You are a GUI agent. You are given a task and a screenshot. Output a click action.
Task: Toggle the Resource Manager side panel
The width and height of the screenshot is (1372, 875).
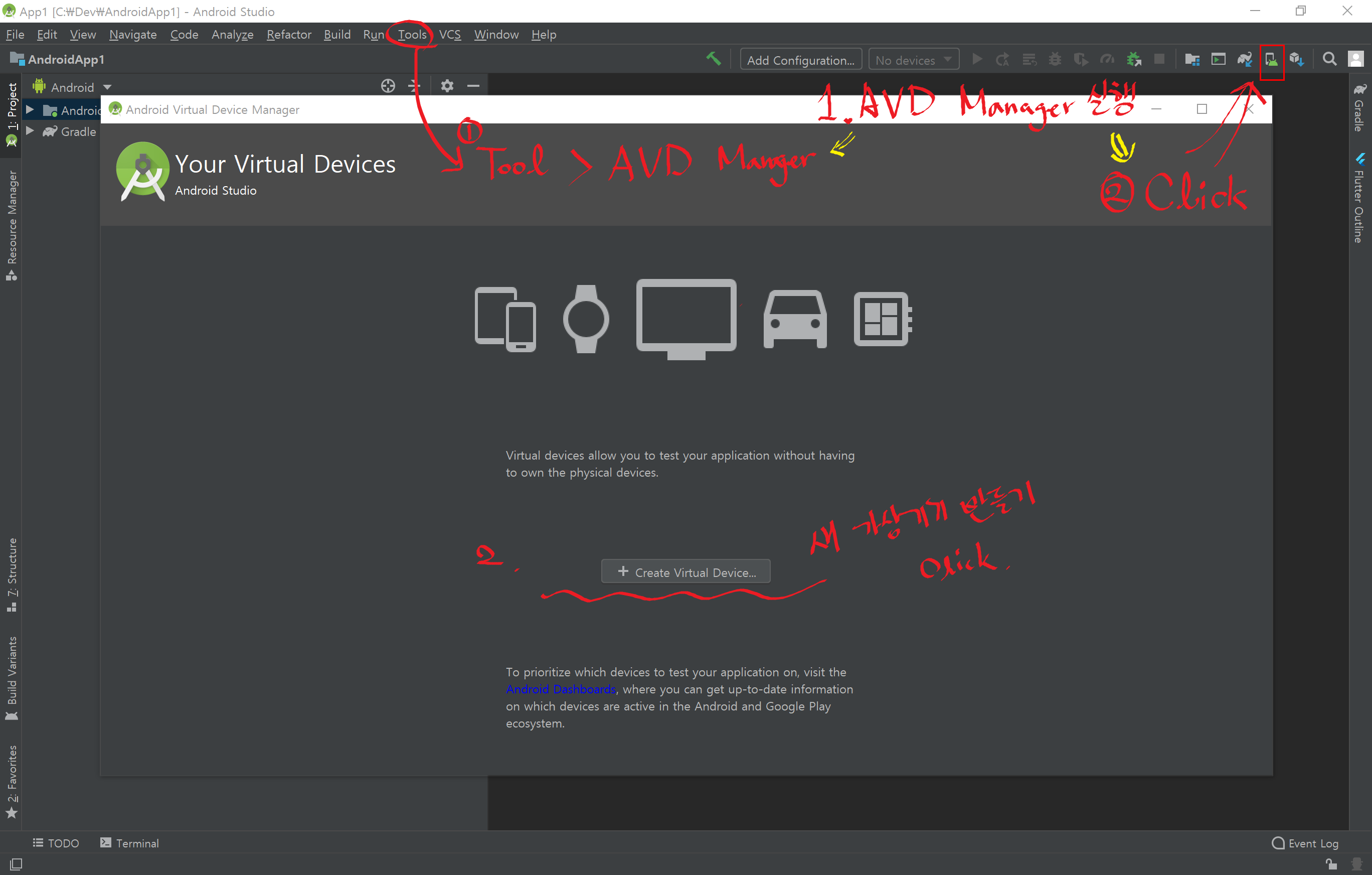click(12, 225)
